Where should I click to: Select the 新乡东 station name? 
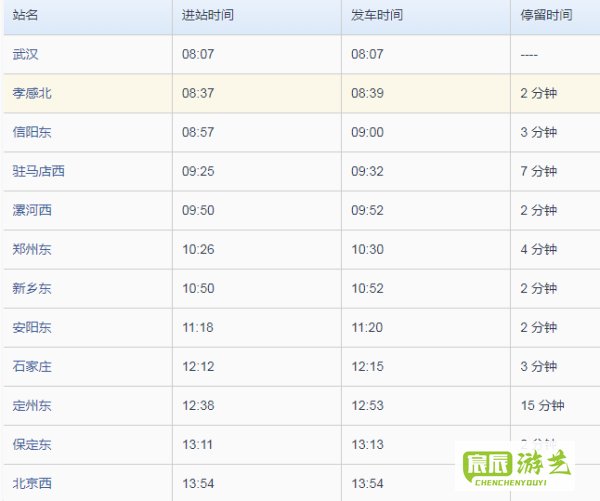[32, 288]
